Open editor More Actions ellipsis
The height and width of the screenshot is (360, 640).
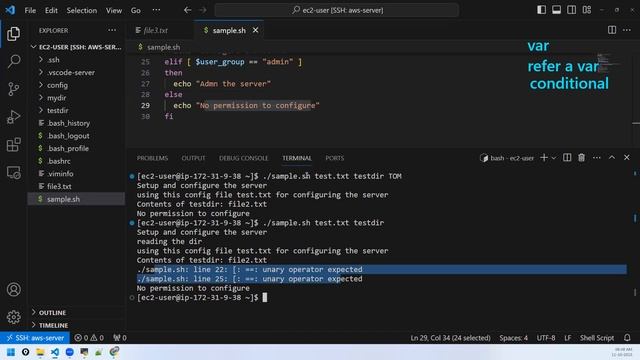(x=627, y=30)
